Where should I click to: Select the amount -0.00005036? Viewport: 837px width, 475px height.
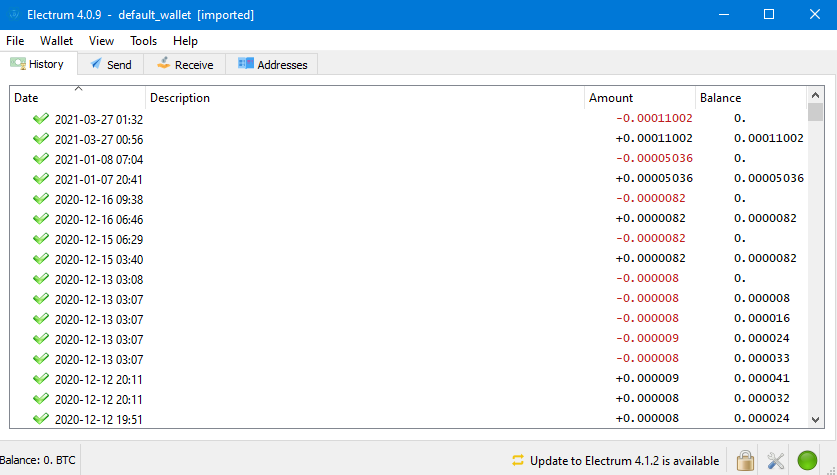(654, 158)
